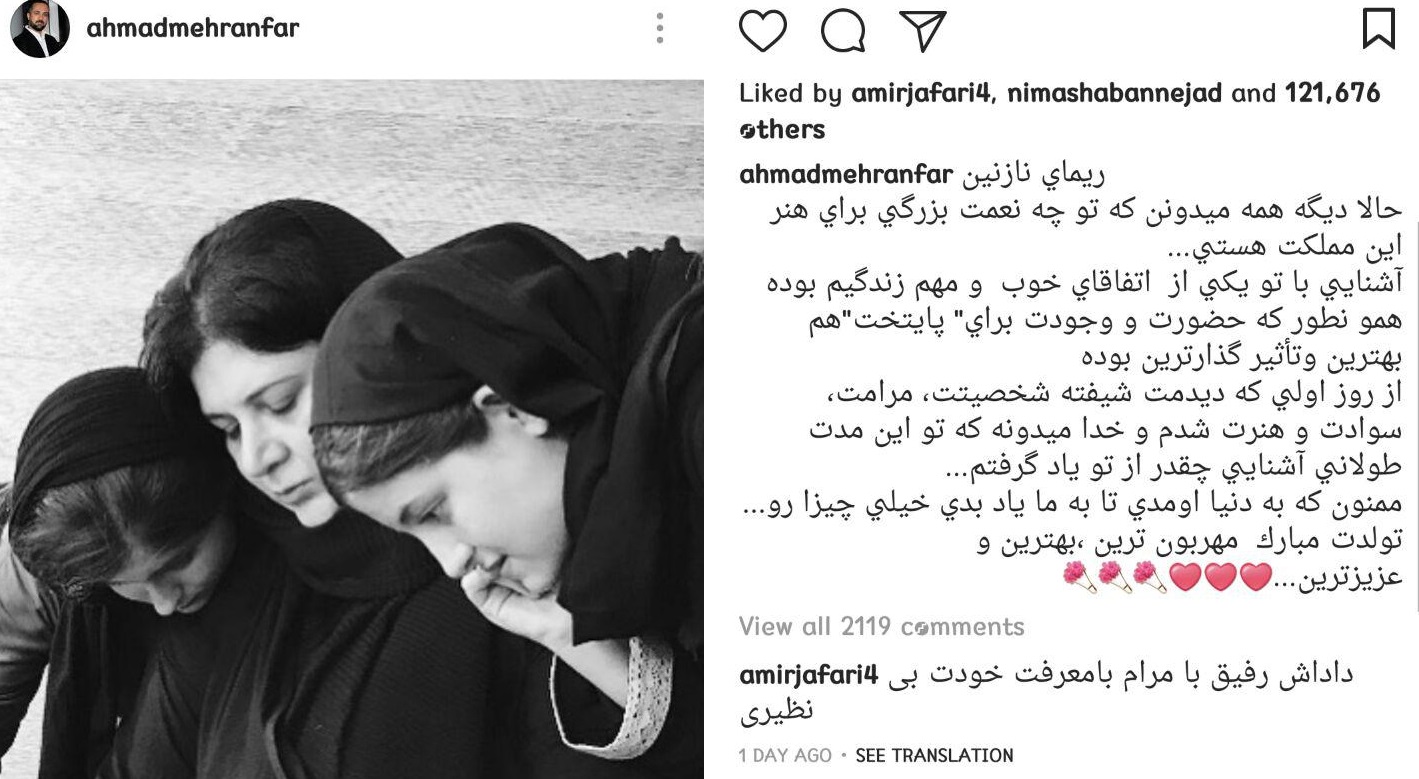Click the pink flower emojis in caption
1419x779 pixels.
[x=1112, y=578]
